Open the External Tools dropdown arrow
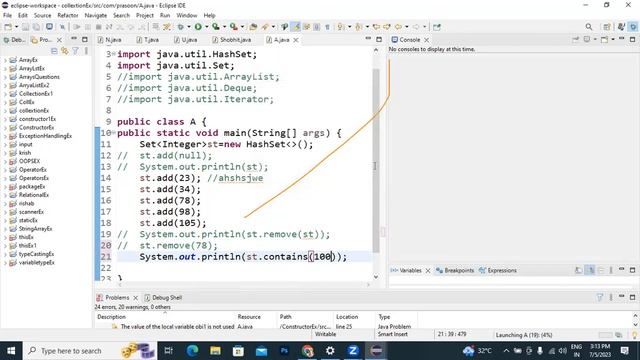640x360 pixels. click(242, 27)
